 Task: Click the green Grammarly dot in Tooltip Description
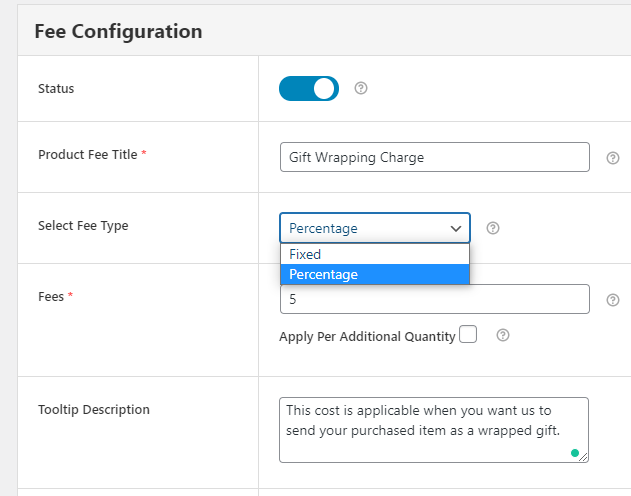coord(575,453)
